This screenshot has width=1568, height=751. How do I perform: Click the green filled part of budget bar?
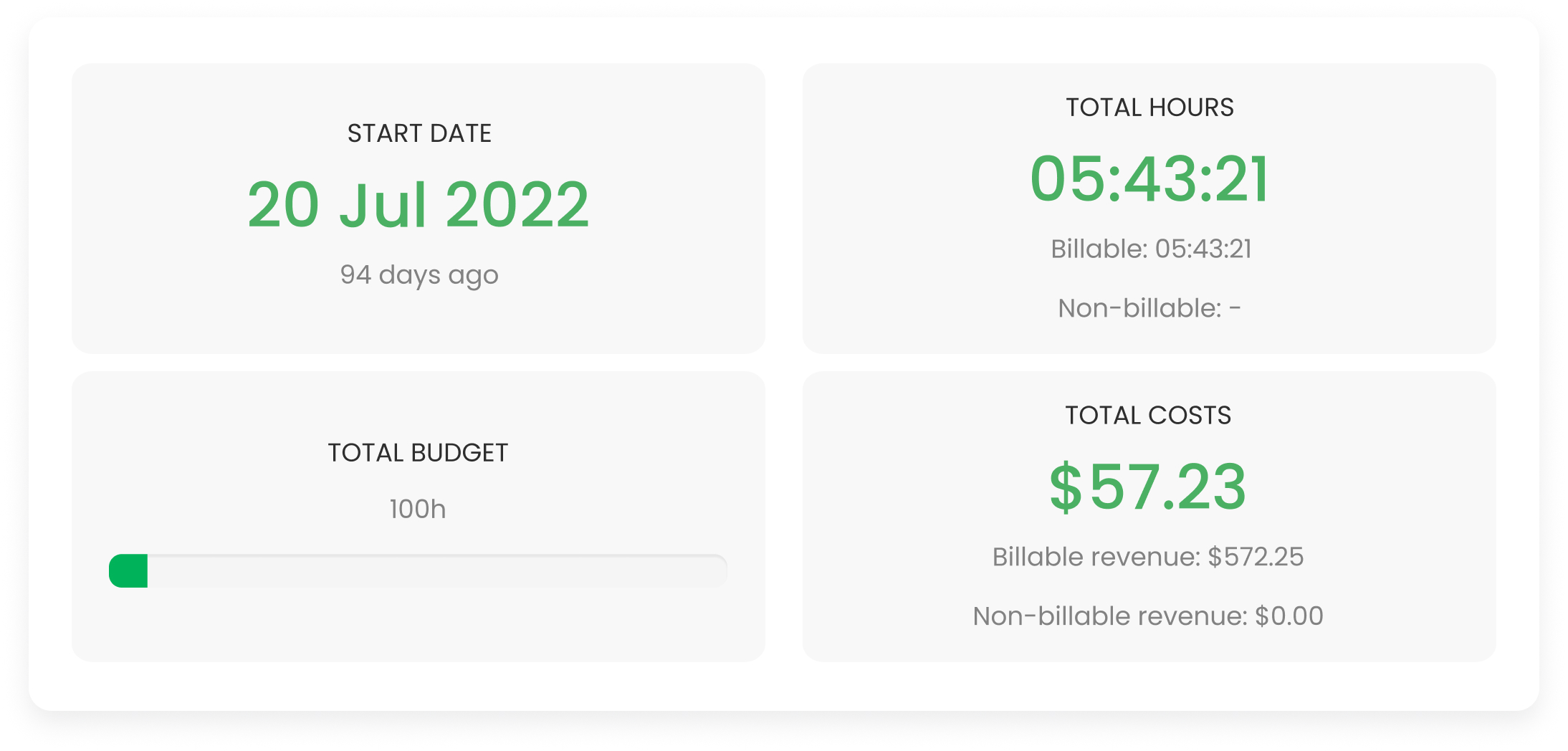129,571
